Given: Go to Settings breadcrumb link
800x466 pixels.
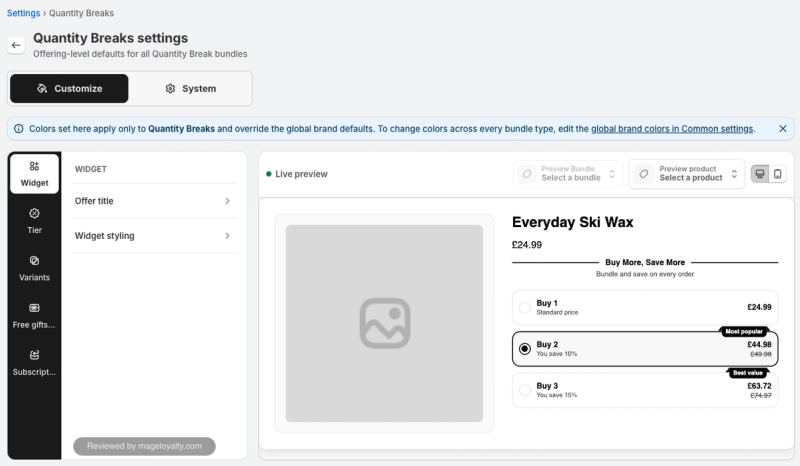Looking at the screenshot, I should (x=23, y=13).
